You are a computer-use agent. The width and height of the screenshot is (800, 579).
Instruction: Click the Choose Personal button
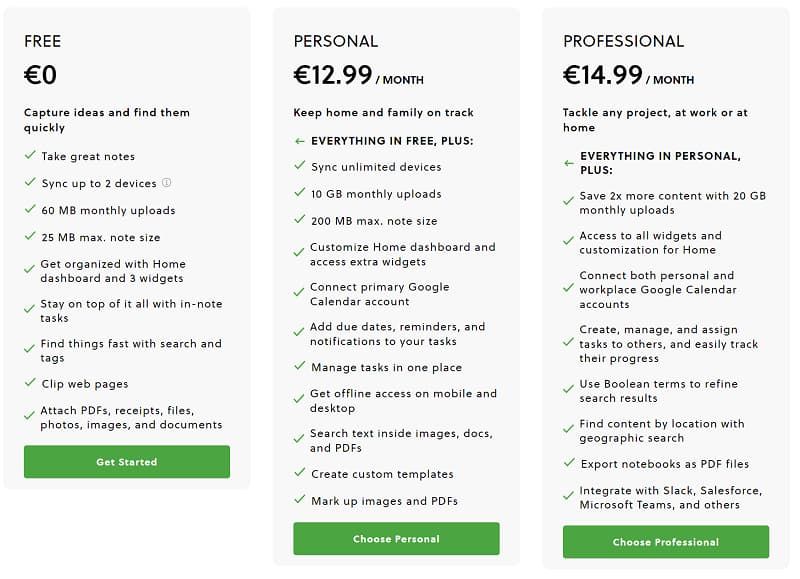tap(396, 538)
